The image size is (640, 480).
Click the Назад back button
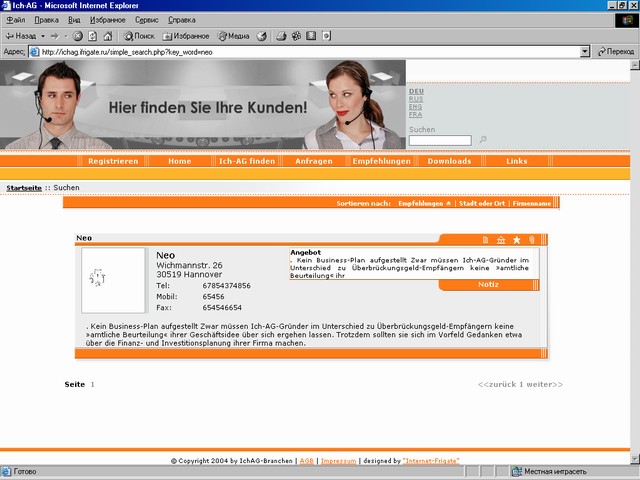[20, 36]
